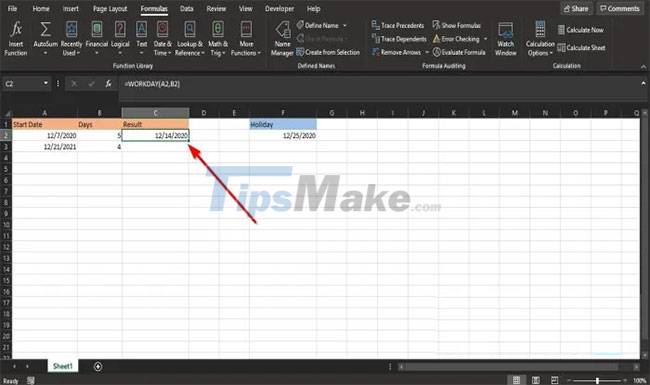Open the Watch Window

click(506, 39)
